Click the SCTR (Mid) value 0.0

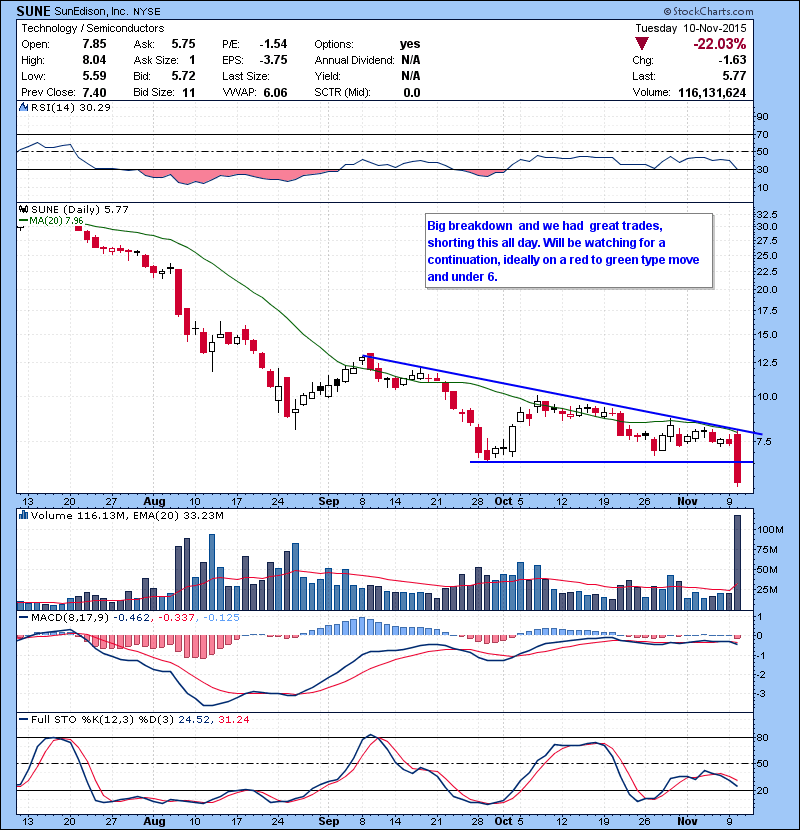pos(412,93)
